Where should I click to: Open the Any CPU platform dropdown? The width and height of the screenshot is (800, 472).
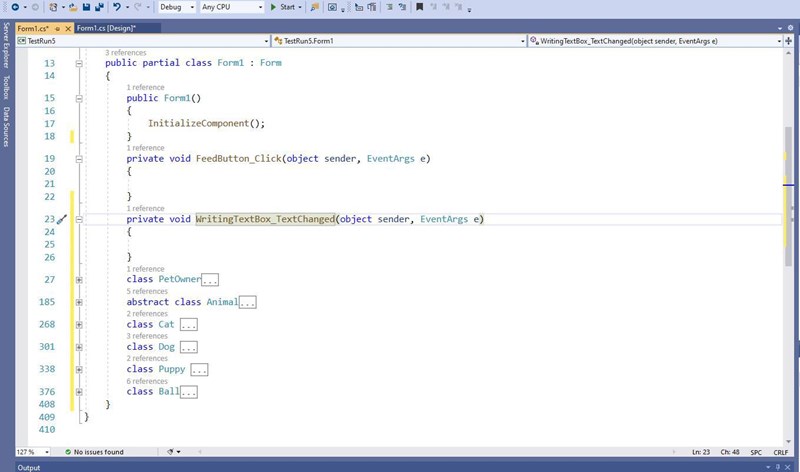point(231,7)
